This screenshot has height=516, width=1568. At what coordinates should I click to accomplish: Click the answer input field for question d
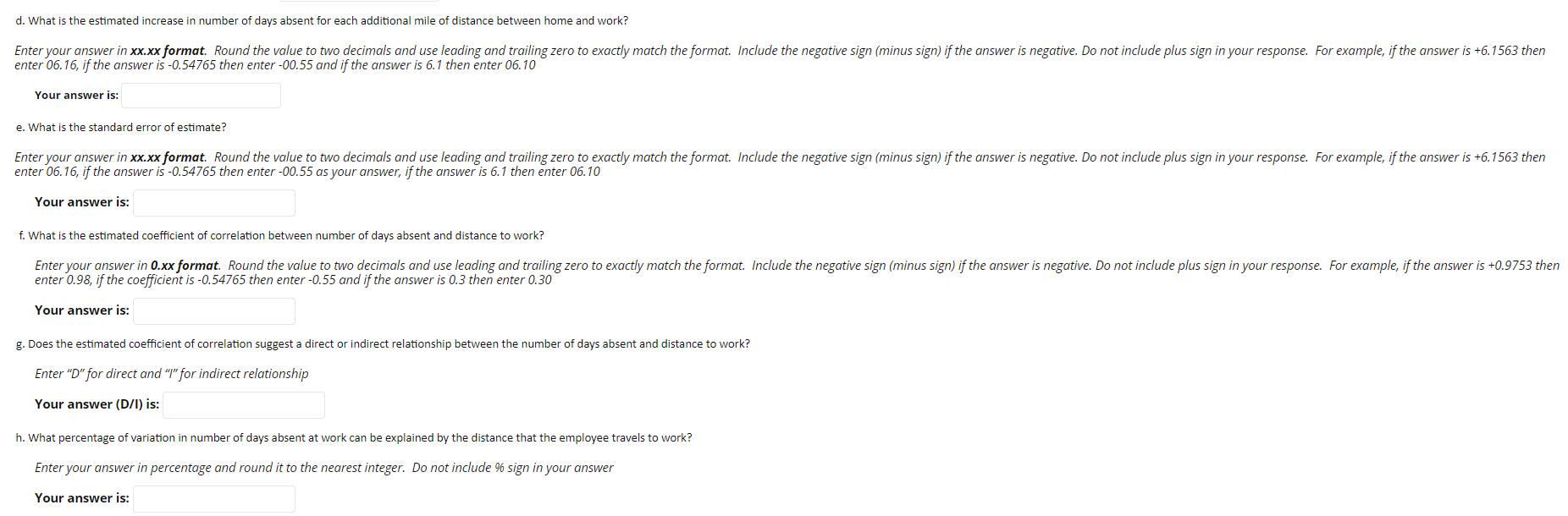click(x=200, y=95)
